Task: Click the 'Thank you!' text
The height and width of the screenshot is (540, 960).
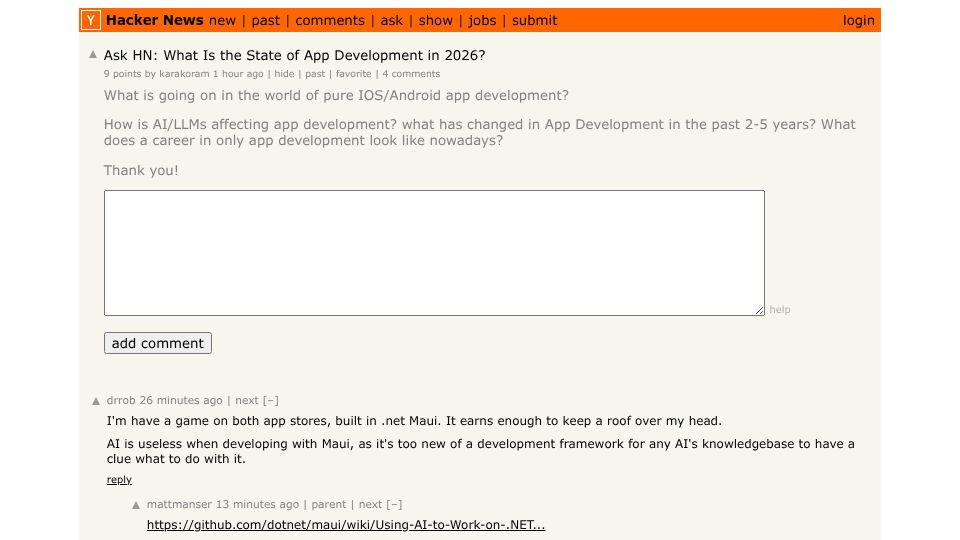Action: coord(141,170)
